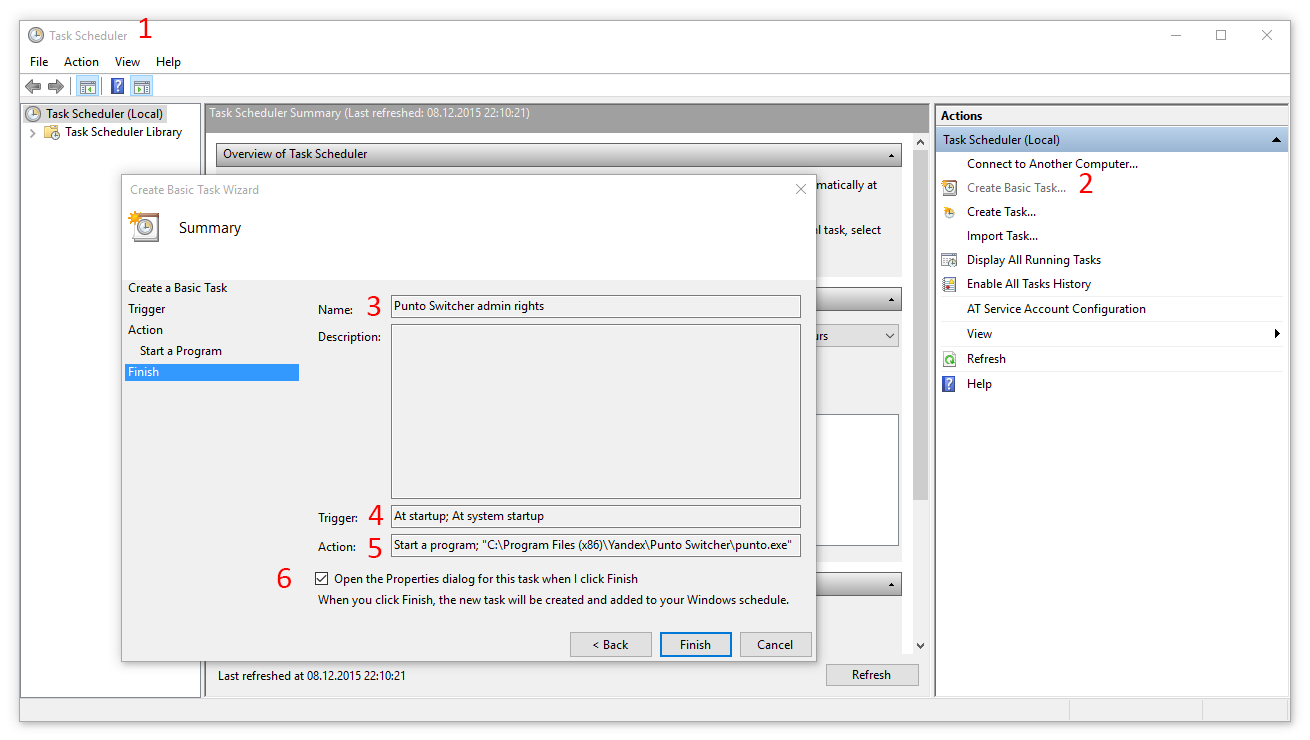Click the Action field showing punto.exe path
The height and width of the screenshot is (740, 1310).
click(596, 545)
